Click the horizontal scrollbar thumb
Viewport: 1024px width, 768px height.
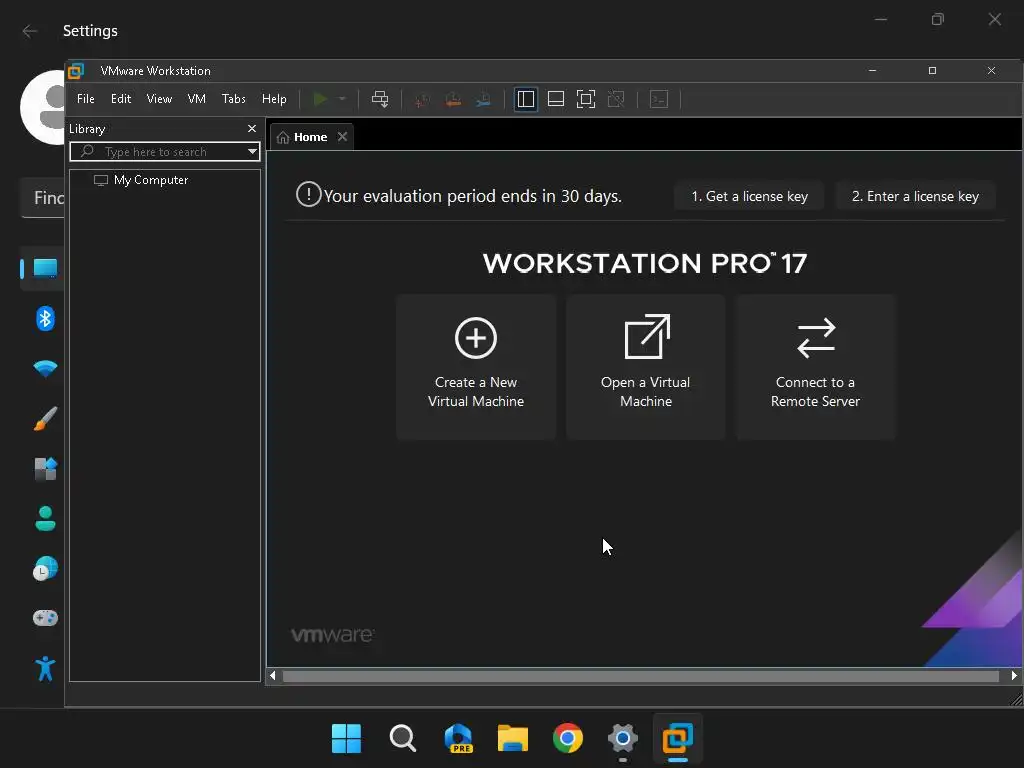pos(641,676)
